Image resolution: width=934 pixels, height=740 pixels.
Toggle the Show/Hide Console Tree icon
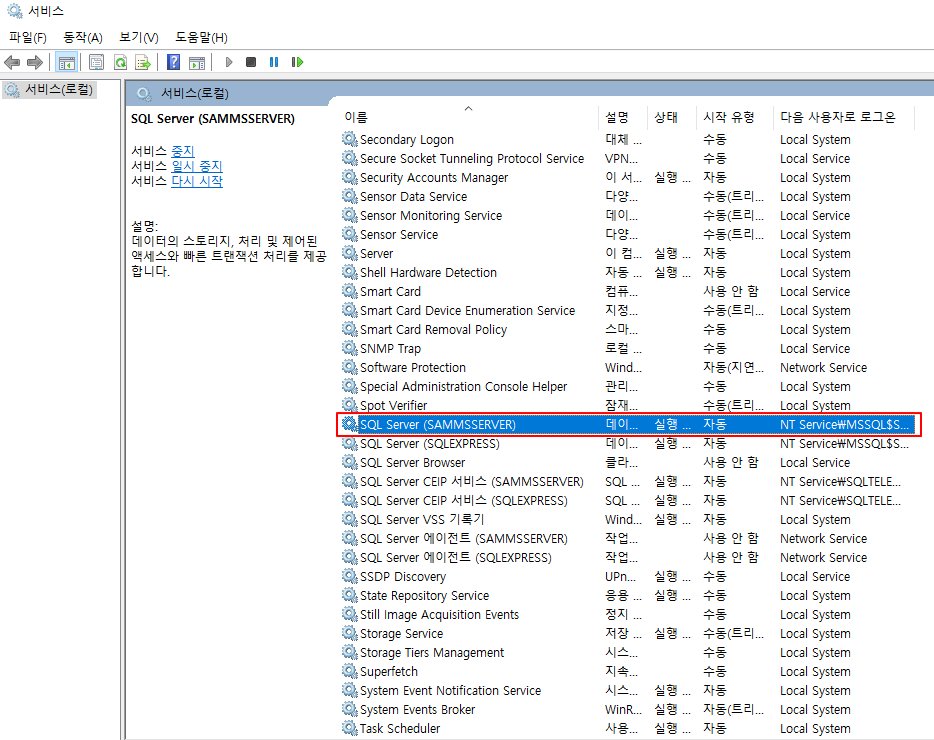coord(67,62)
